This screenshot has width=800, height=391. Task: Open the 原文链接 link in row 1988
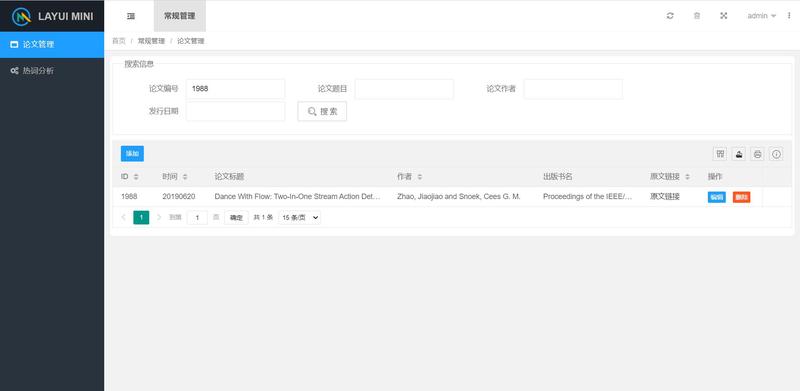tap(665, 197)
